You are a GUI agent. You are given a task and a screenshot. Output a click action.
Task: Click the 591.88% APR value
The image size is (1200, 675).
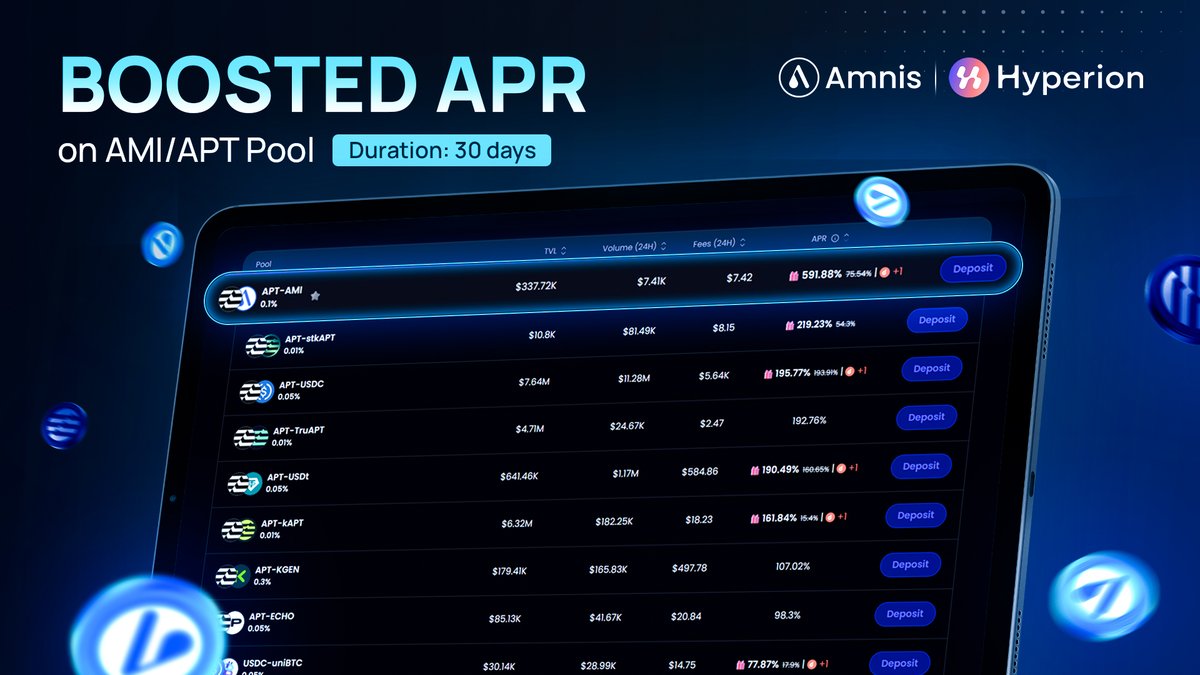click(x=822, y=273)
